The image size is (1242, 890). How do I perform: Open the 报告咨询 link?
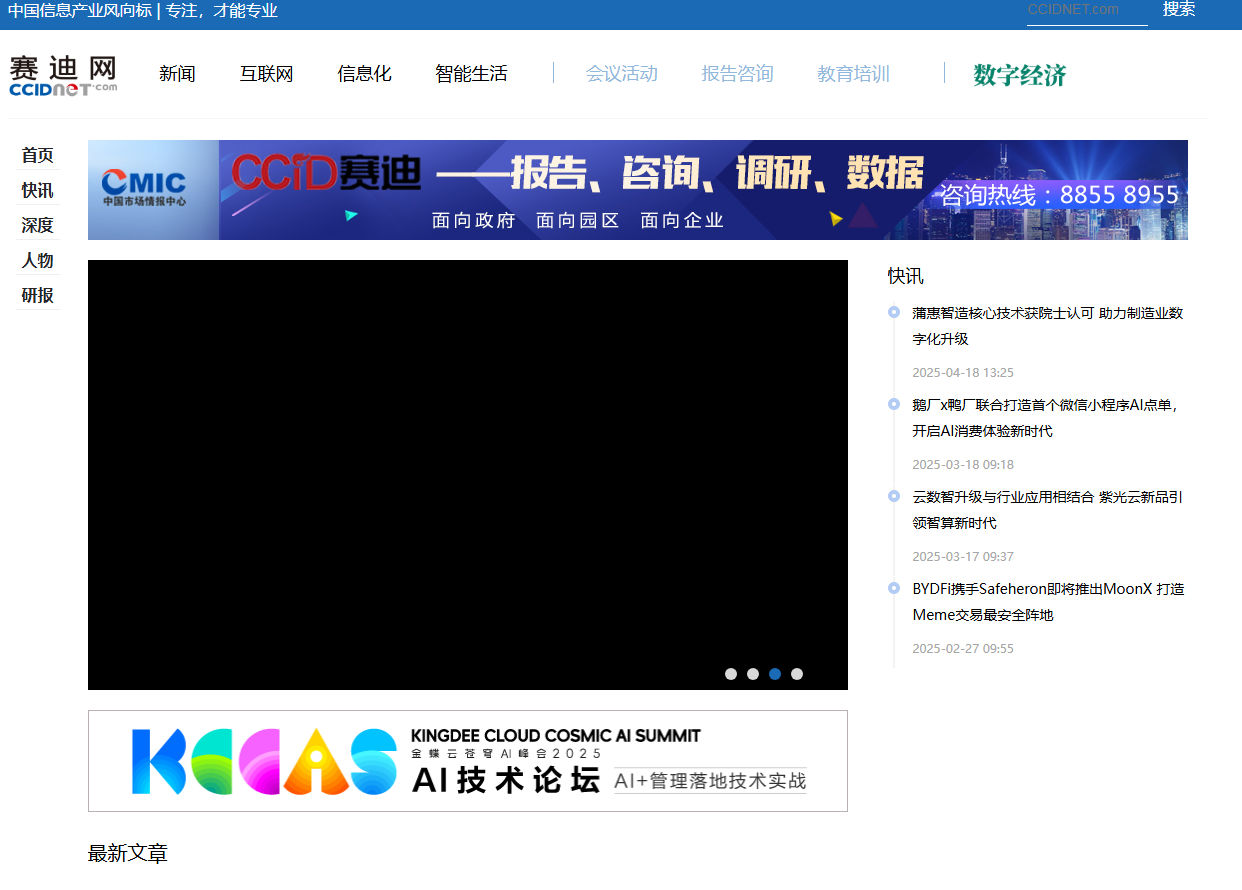[737, 73]
